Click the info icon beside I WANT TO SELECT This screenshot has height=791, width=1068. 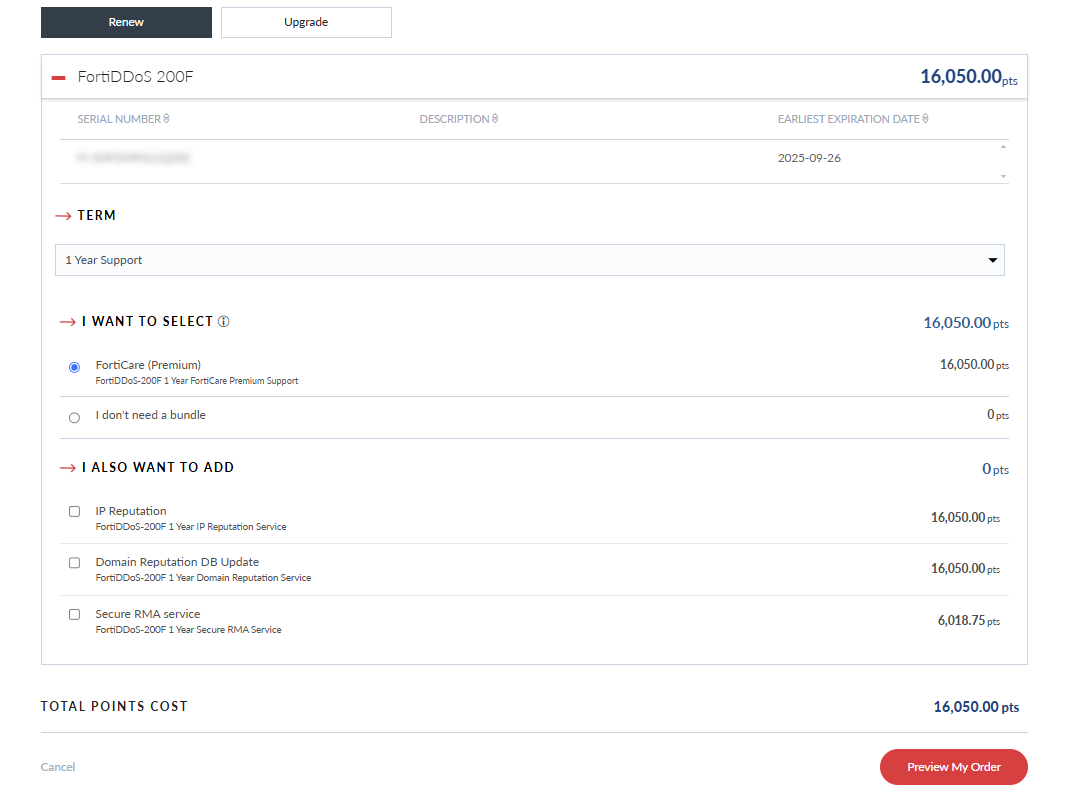tap(222, 321)
